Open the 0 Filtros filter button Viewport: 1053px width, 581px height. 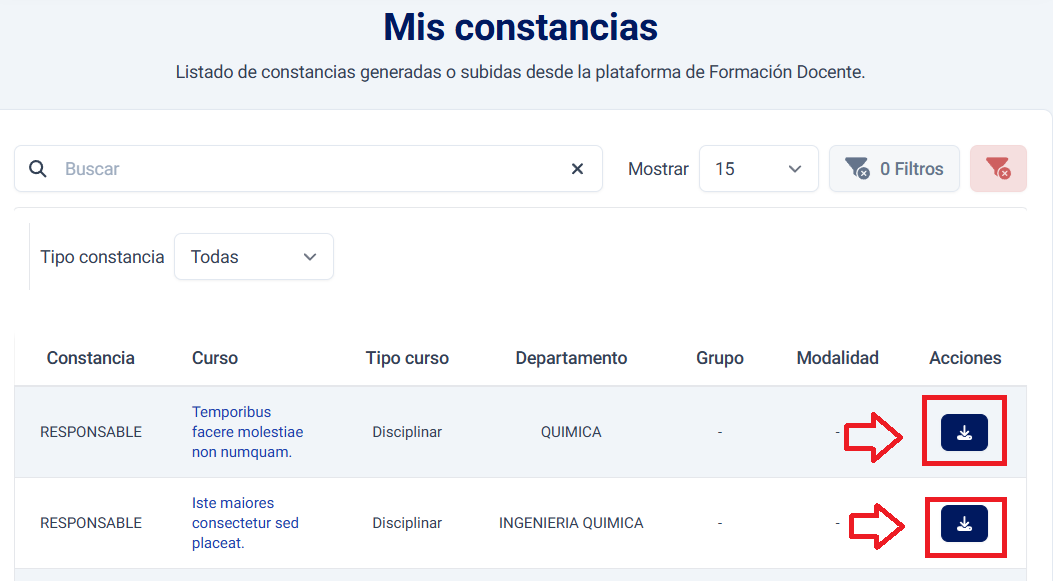click(x=893, y=169)
